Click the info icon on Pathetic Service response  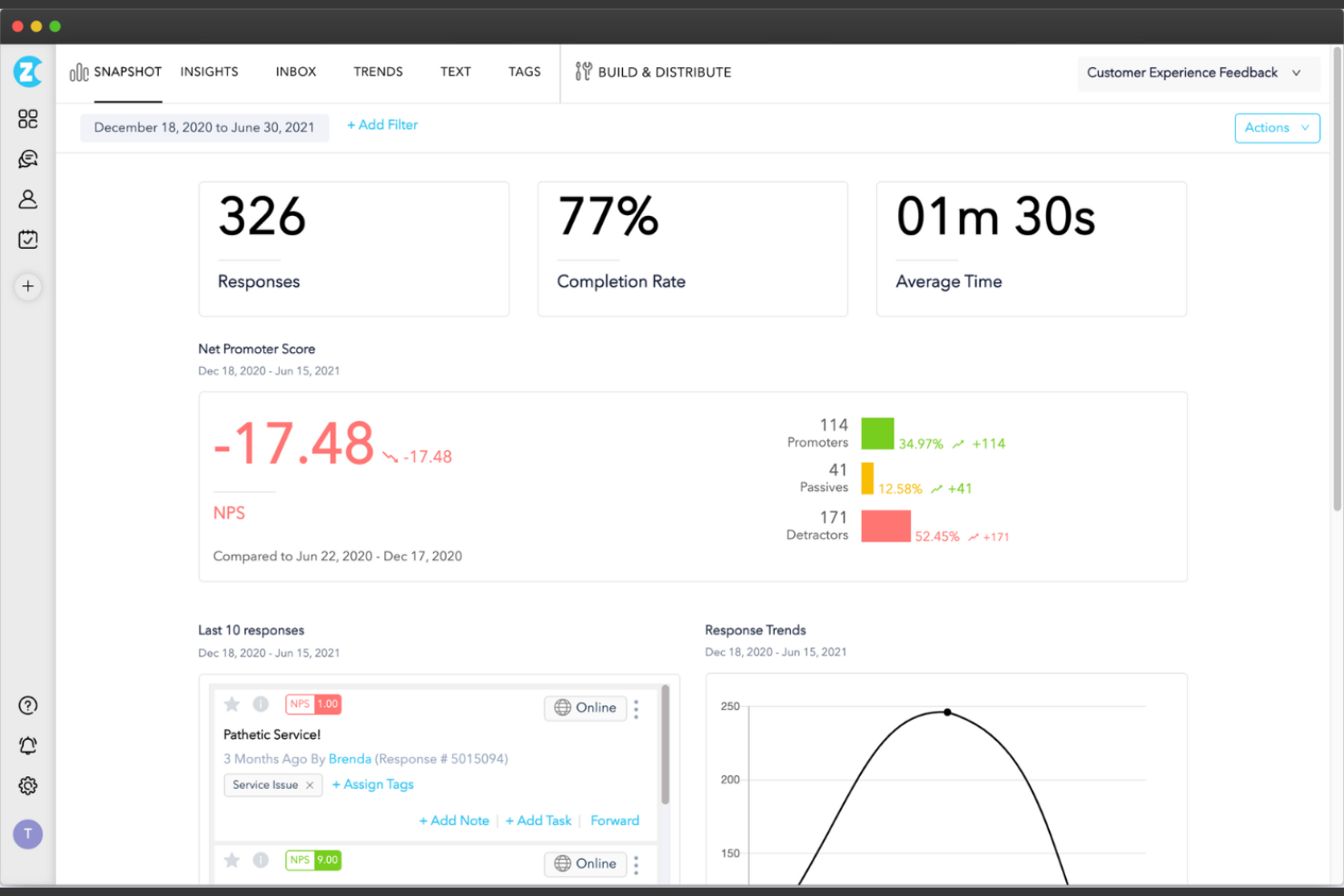point(261,704)
